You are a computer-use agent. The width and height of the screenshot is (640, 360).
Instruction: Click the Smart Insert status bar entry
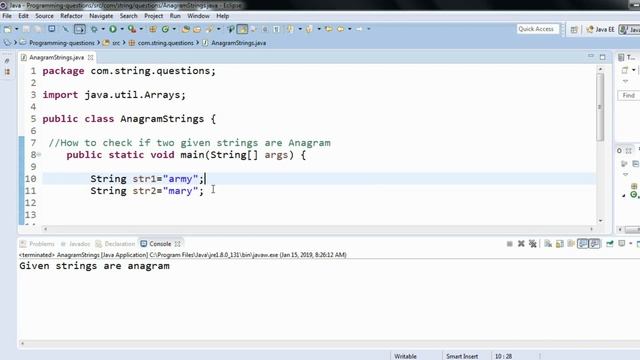click(462, 356)
